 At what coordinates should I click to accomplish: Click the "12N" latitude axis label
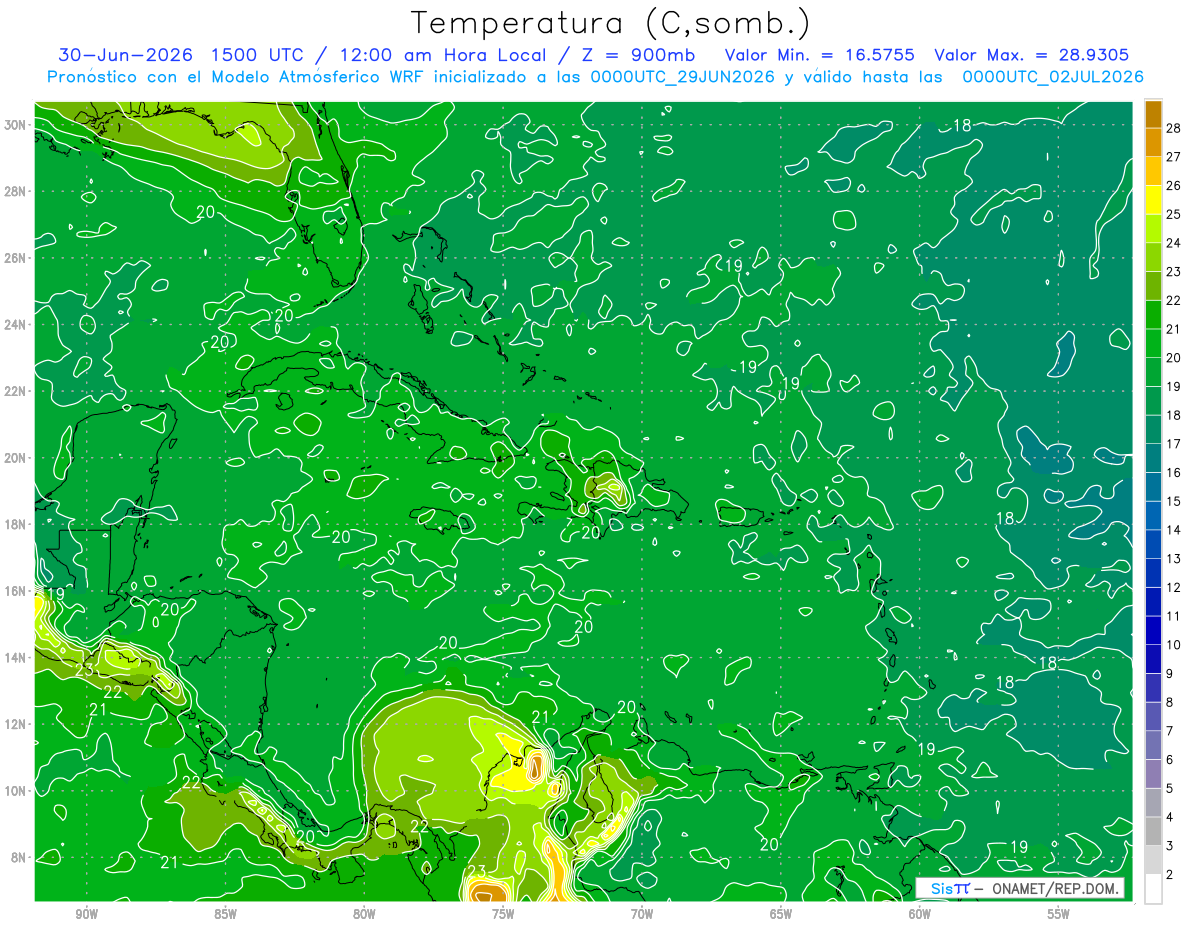coord(17,724)
